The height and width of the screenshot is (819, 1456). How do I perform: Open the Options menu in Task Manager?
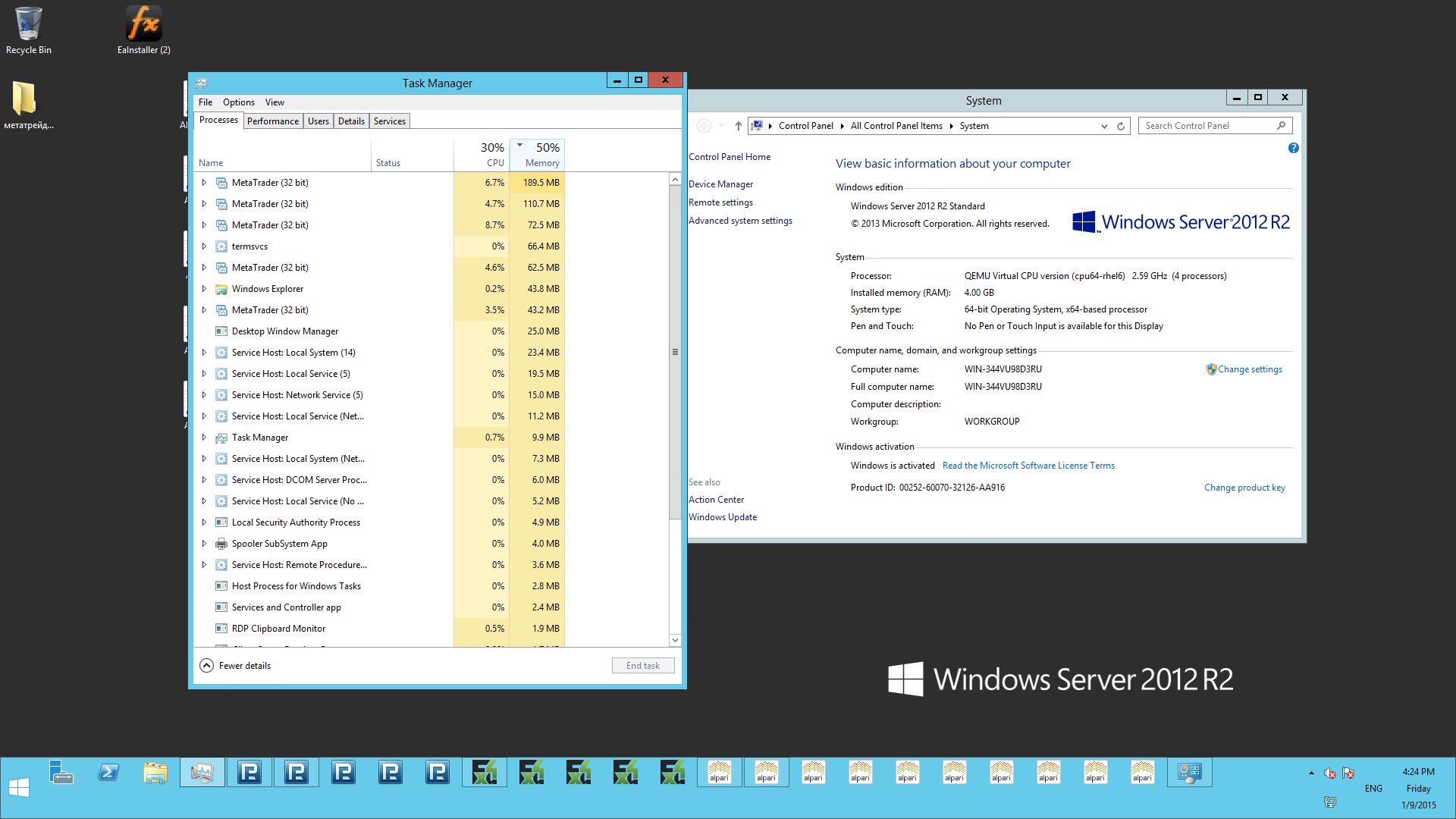click(x=239, y=102)
